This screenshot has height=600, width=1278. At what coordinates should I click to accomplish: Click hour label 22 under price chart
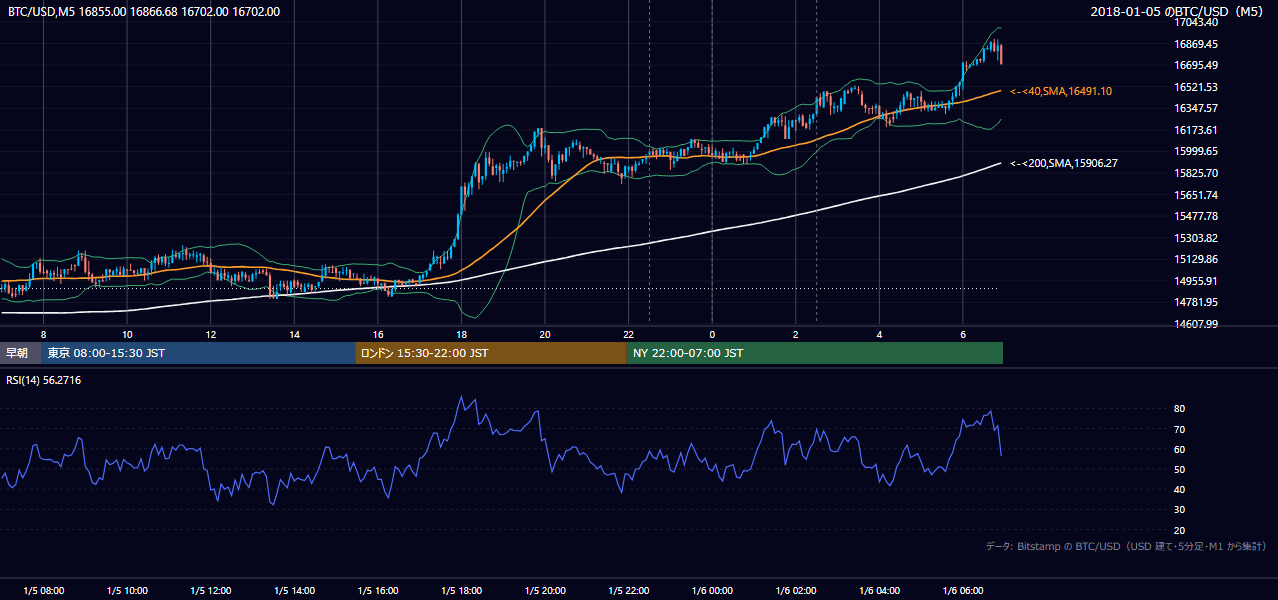click(x=628, y=334)
